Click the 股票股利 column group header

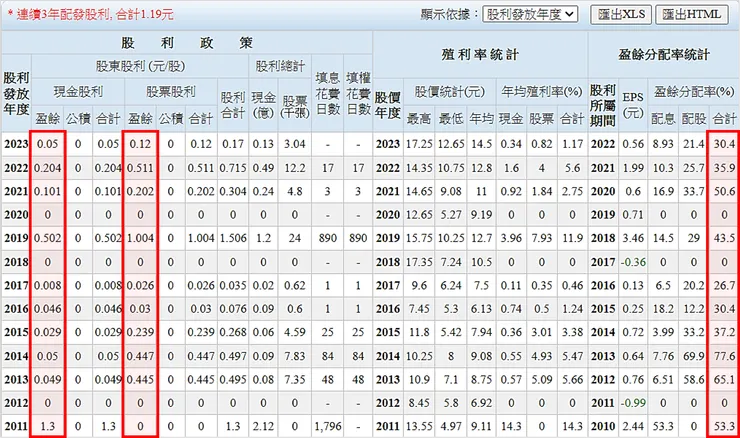pyautogui.click(x=170, y=92)
